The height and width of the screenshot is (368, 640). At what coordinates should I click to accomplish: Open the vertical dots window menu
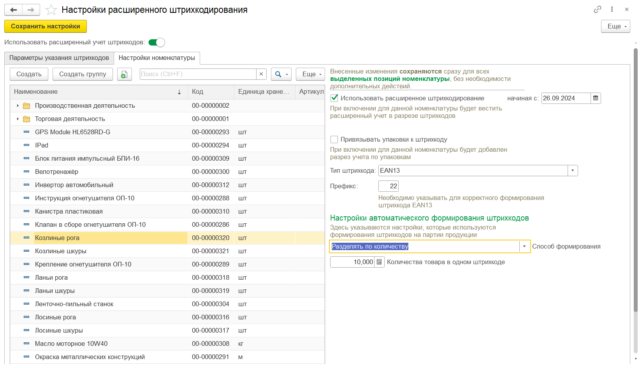(612, 9)
